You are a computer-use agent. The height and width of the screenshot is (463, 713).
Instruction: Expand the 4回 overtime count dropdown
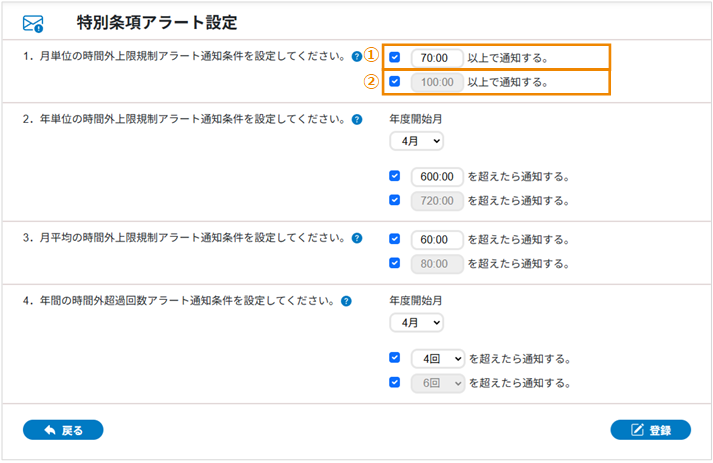click(x=438, y=358)
